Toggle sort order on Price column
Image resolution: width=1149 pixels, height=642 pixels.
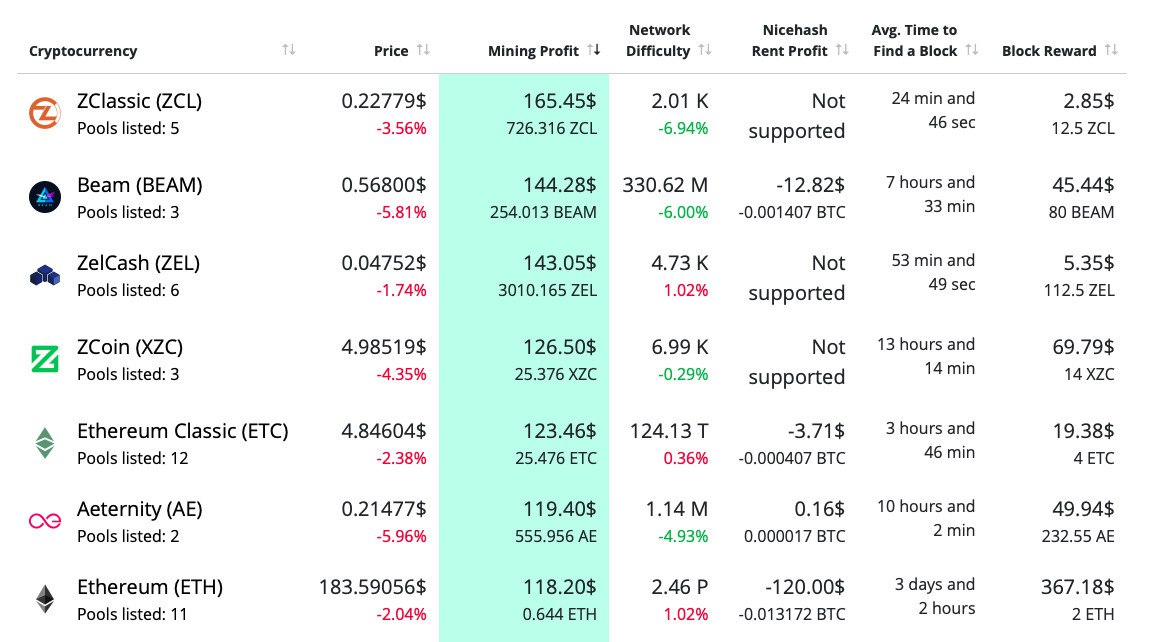pos(423,50)
